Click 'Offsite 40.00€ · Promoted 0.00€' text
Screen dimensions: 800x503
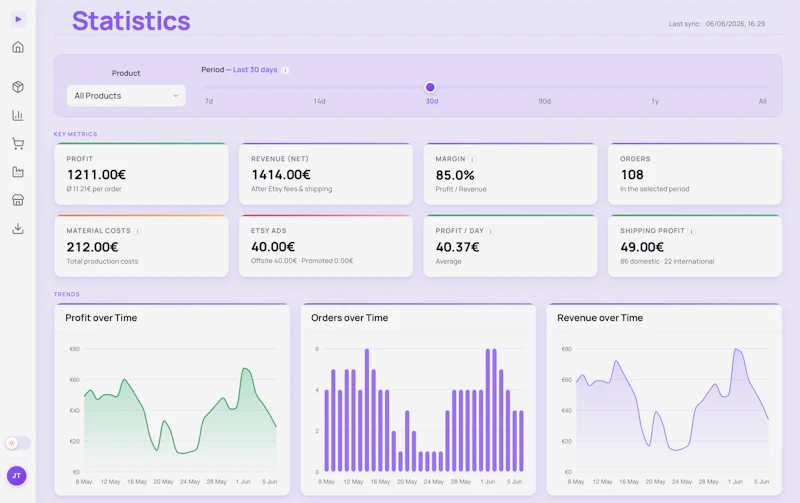click(302, 261)
